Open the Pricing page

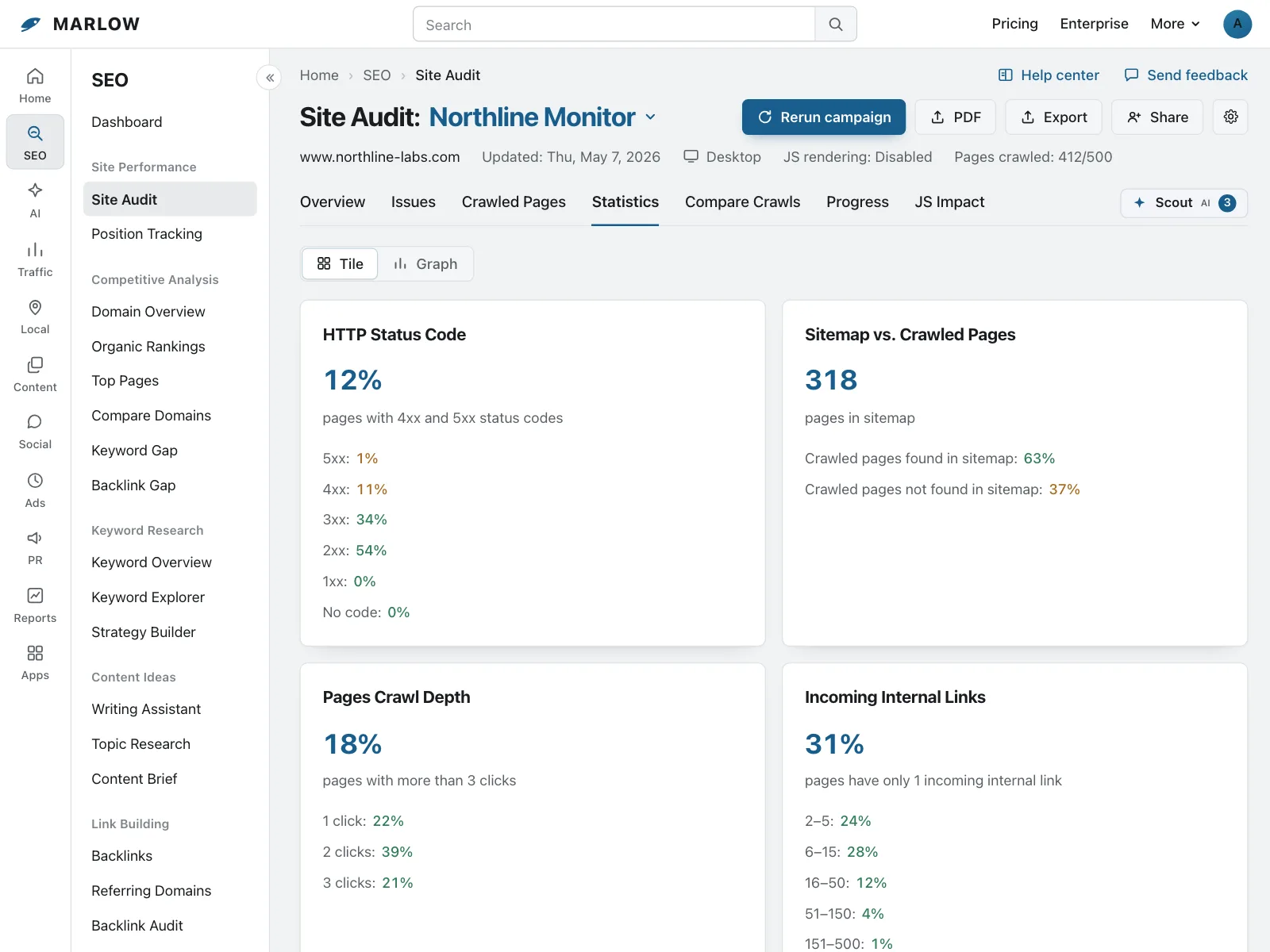click(x=1014, y=24)
